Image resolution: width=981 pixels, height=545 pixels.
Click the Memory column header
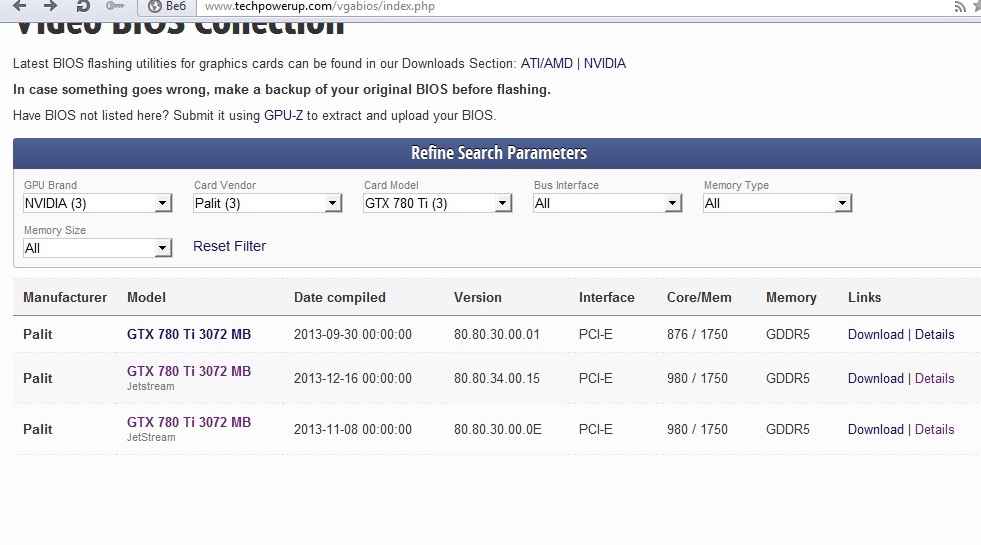[x=791, y=297]
